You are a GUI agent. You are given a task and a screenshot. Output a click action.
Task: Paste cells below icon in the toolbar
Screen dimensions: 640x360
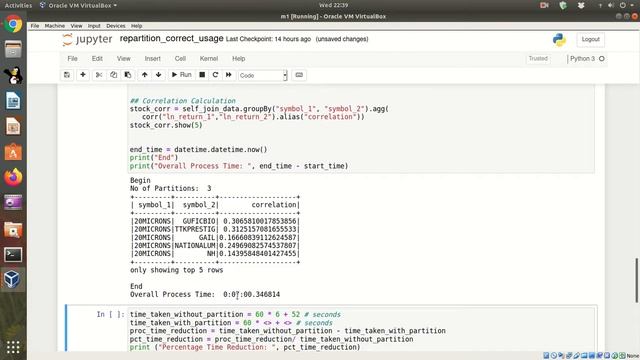pos(128,75)
